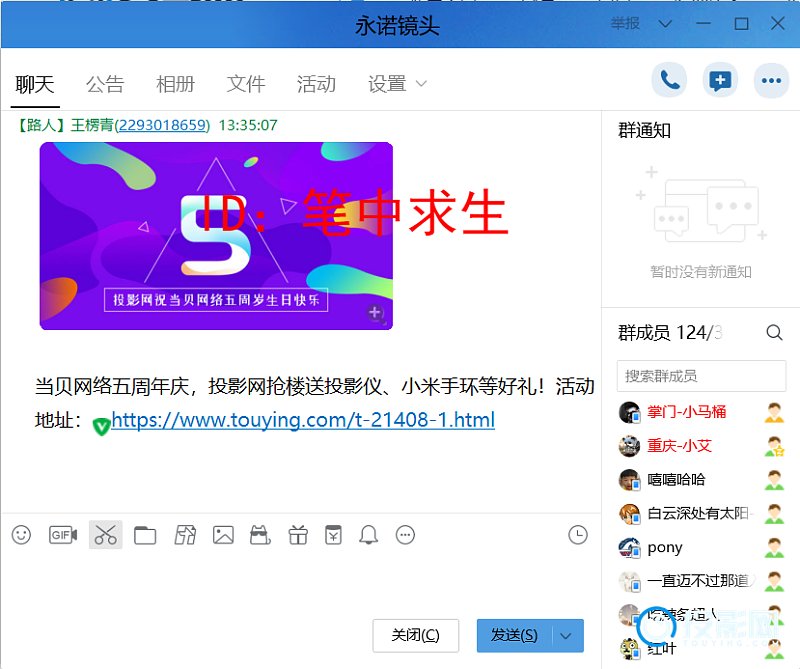Open the 相册 tab
The width and height of the screenshot is (800, 669).
[x=176, y=84]
